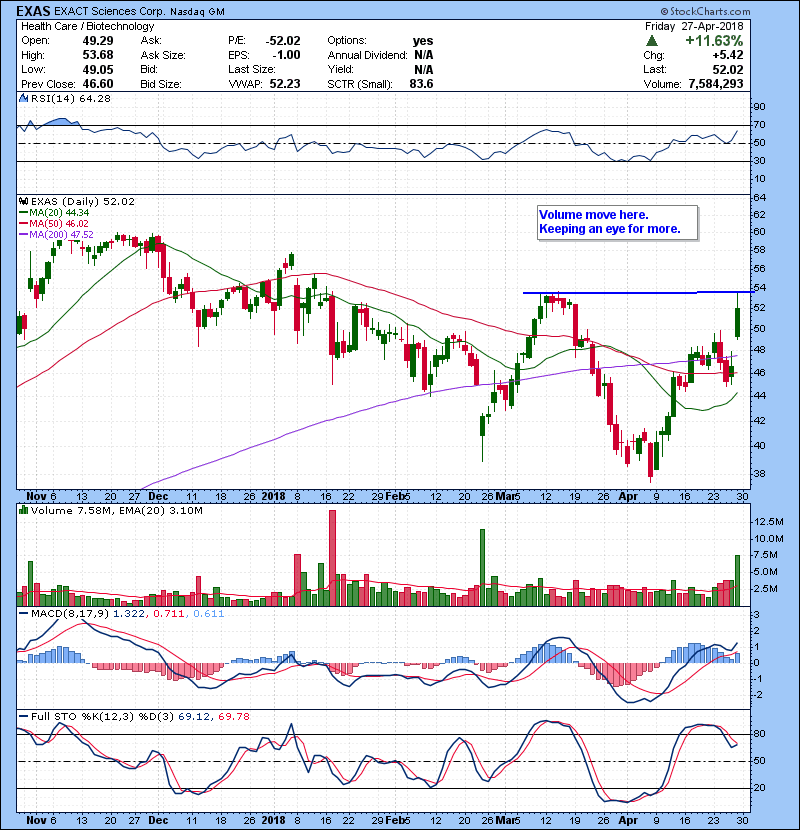The image size is (800, 830).
Task: Click the MACD histogram value 0.611
Action: [x=209, y=614]
